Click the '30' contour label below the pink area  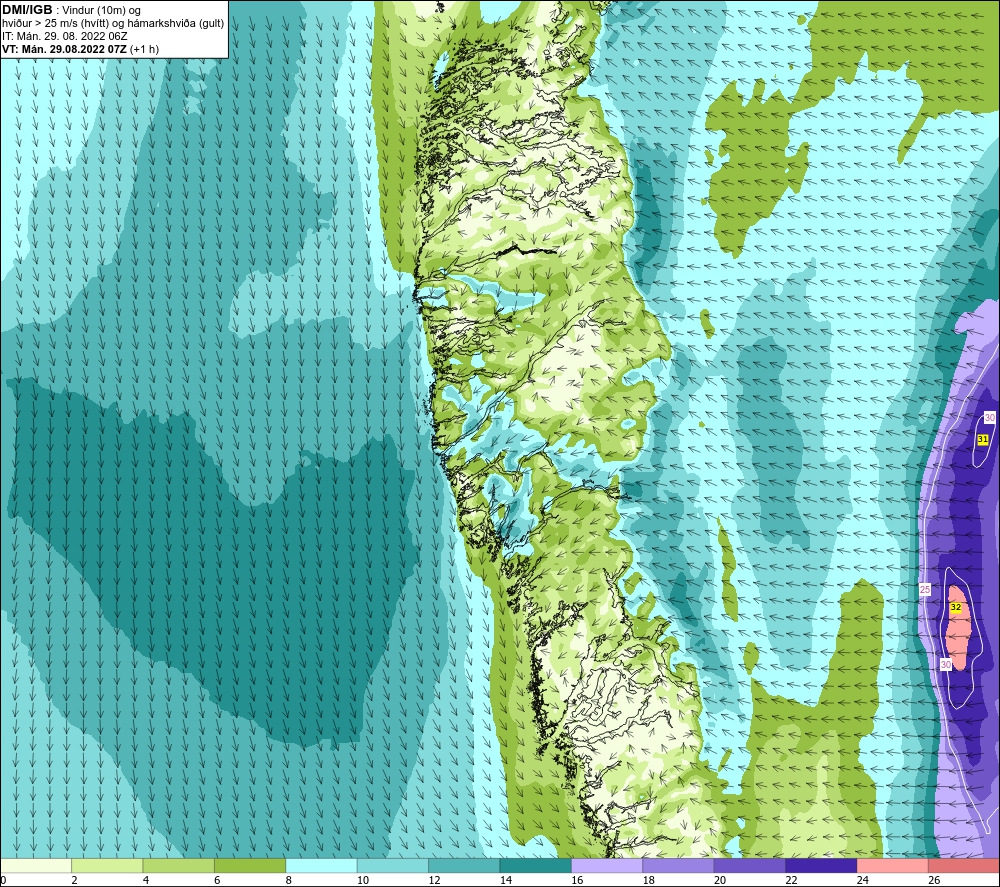(946, 664)
